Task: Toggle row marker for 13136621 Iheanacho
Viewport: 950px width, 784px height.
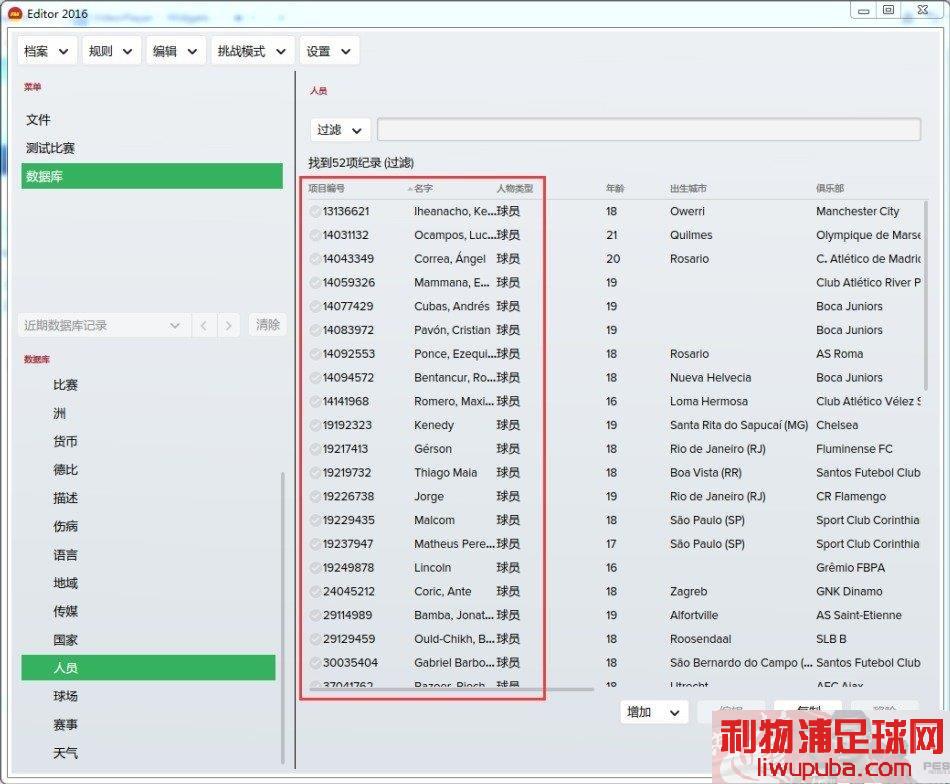Action: [x=314, y=211]
